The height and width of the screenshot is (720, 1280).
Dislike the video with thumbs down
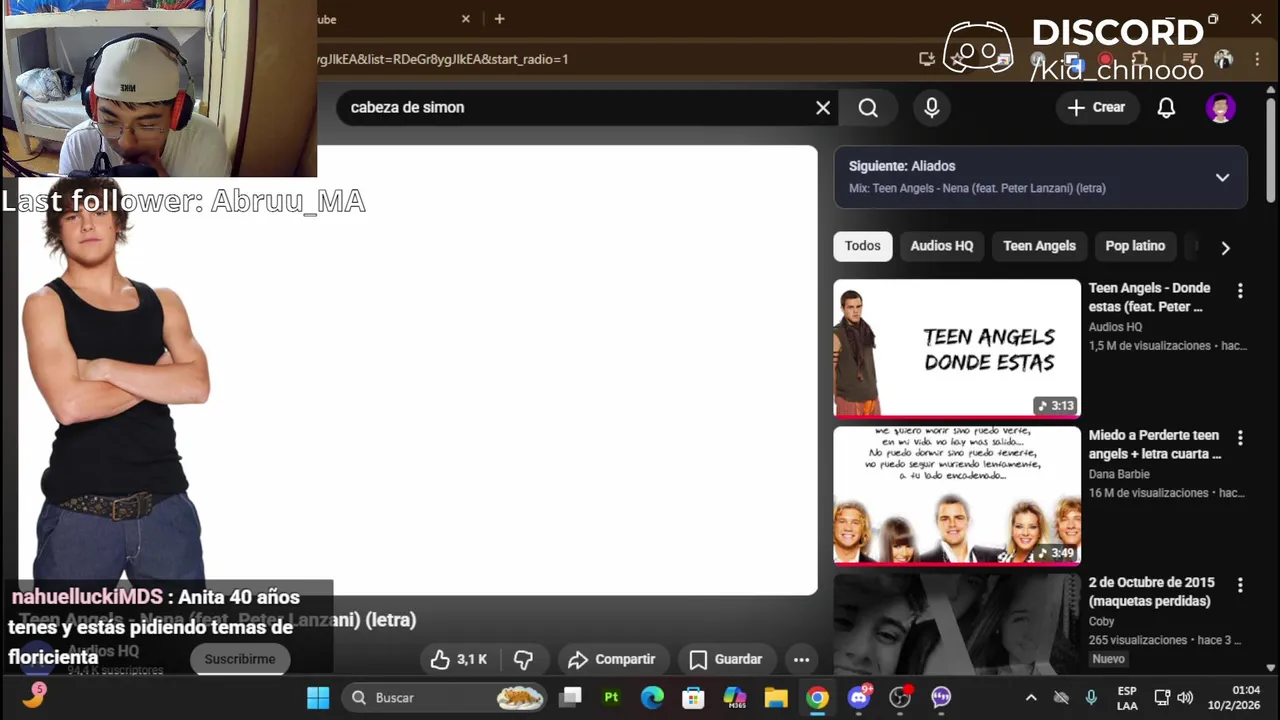point(523,659)
